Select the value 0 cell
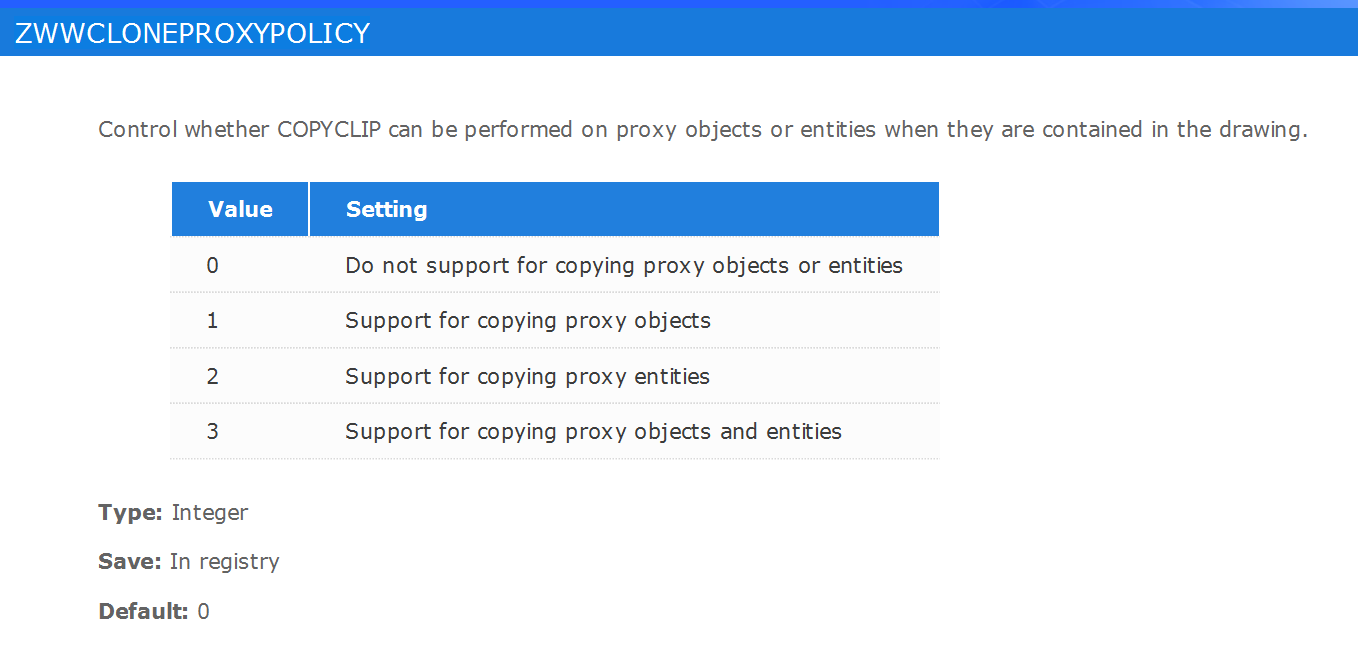Screen dimensions: 1358x659 (x=212, y=265)
